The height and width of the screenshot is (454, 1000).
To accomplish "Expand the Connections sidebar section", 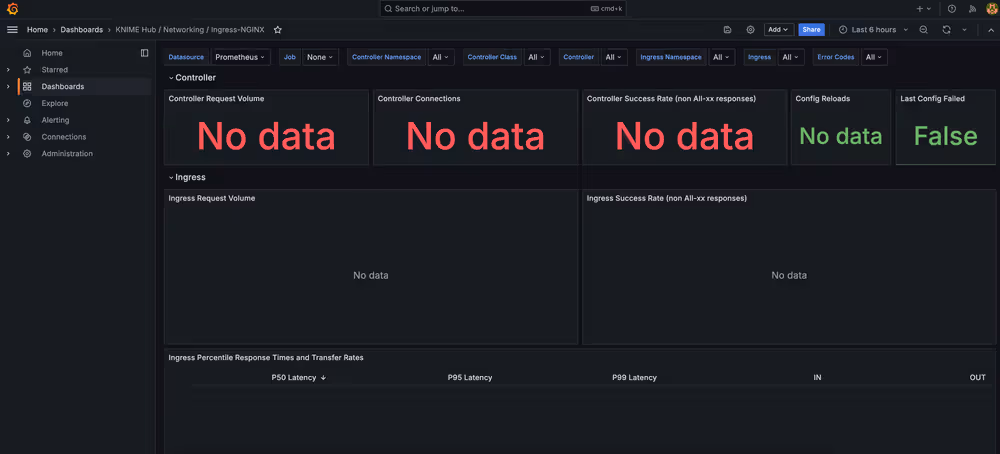I will [x=8, y=136].
